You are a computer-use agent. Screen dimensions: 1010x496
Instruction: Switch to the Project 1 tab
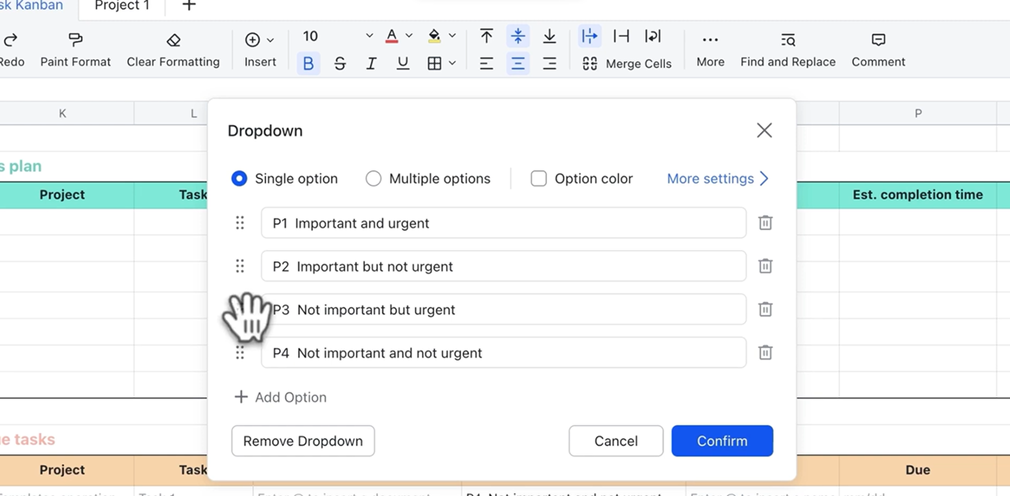tap(122, 6)
